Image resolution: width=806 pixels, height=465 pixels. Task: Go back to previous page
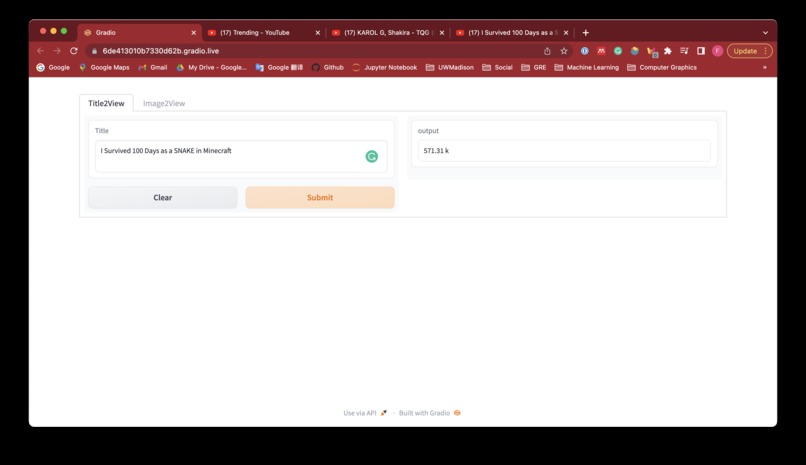[x=41, y=51]
